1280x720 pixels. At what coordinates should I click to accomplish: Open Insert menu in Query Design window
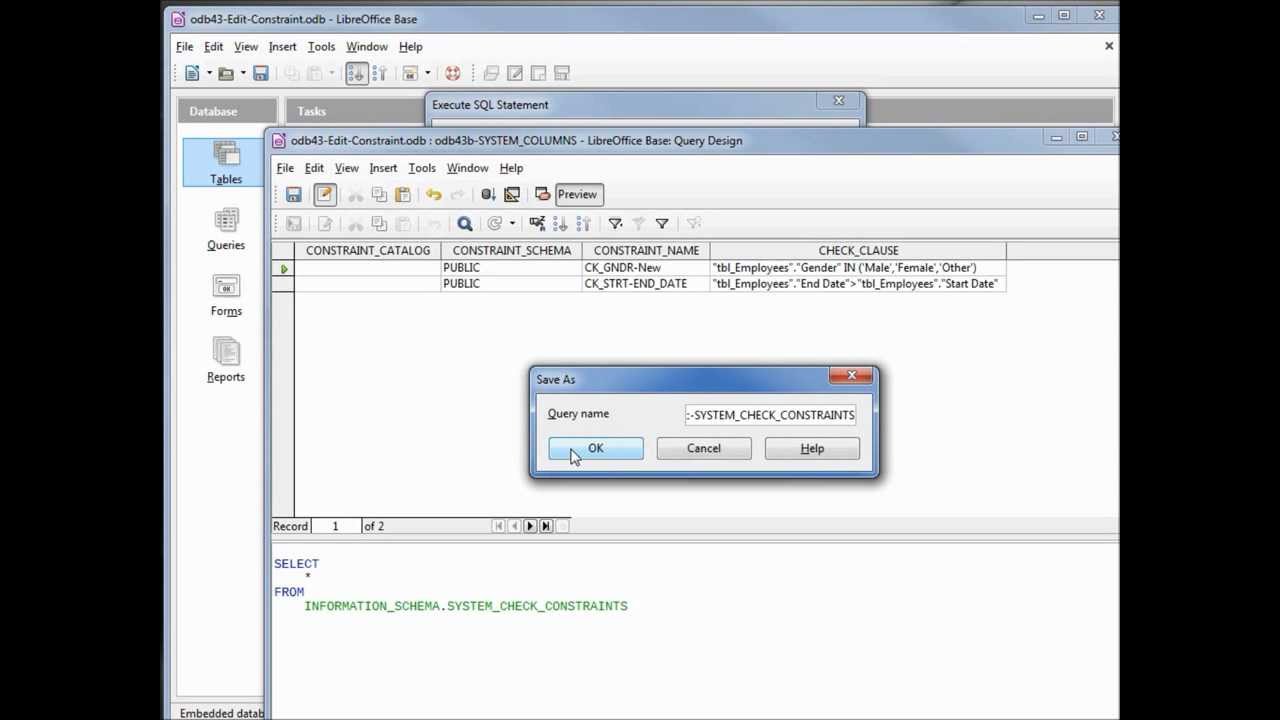click(x=383, y=168)
